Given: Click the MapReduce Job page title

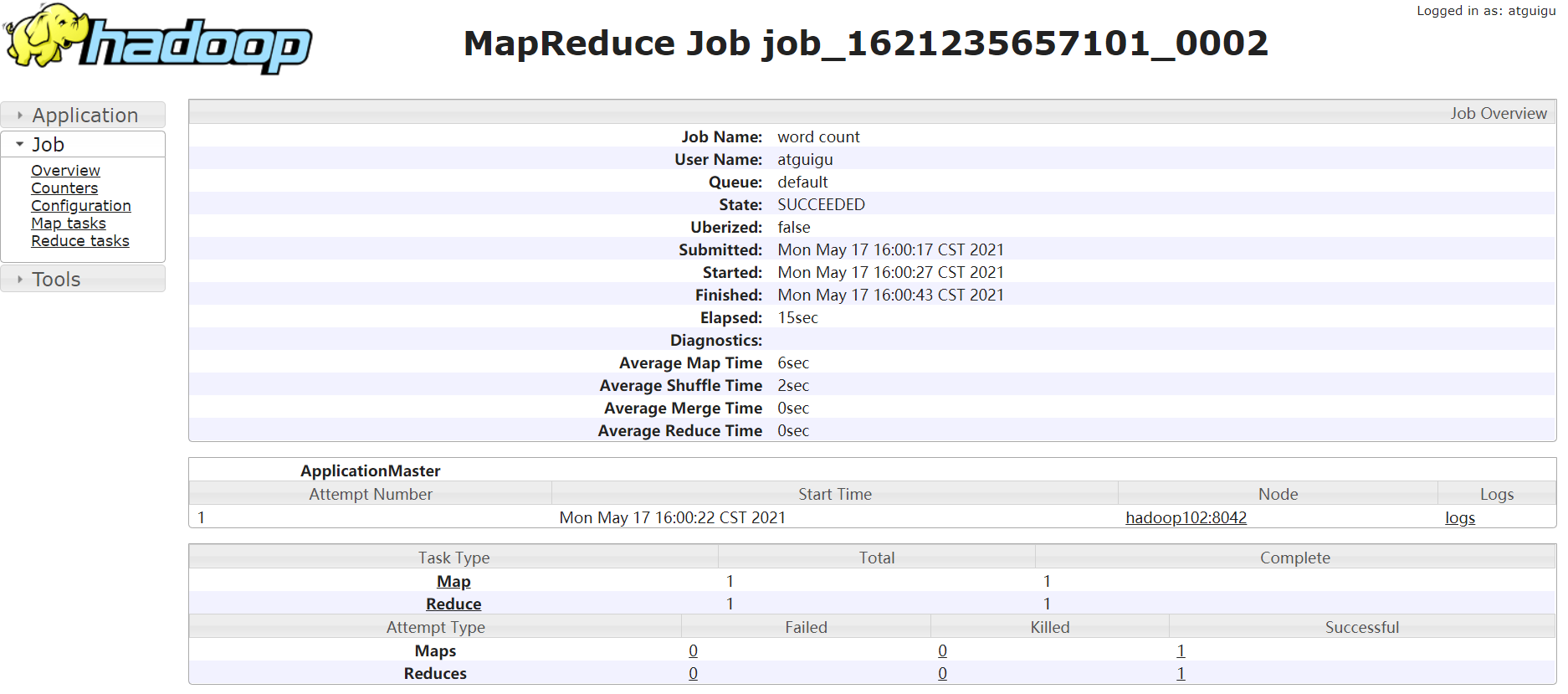Looking at the screenshot, I should pos(866,43).
